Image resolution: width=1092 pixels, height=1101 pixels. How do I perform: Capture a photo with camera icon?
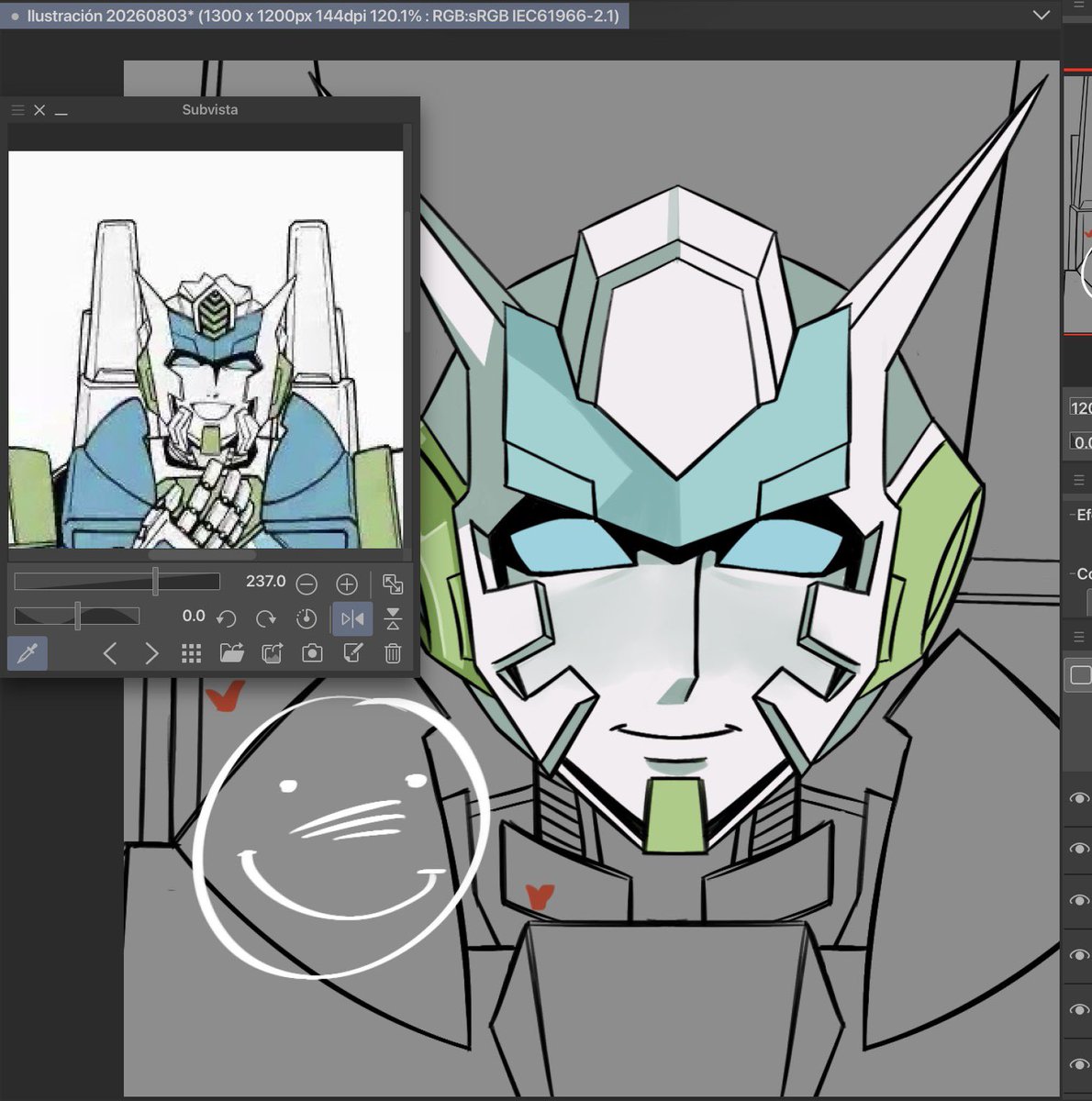tap(312, 653)
